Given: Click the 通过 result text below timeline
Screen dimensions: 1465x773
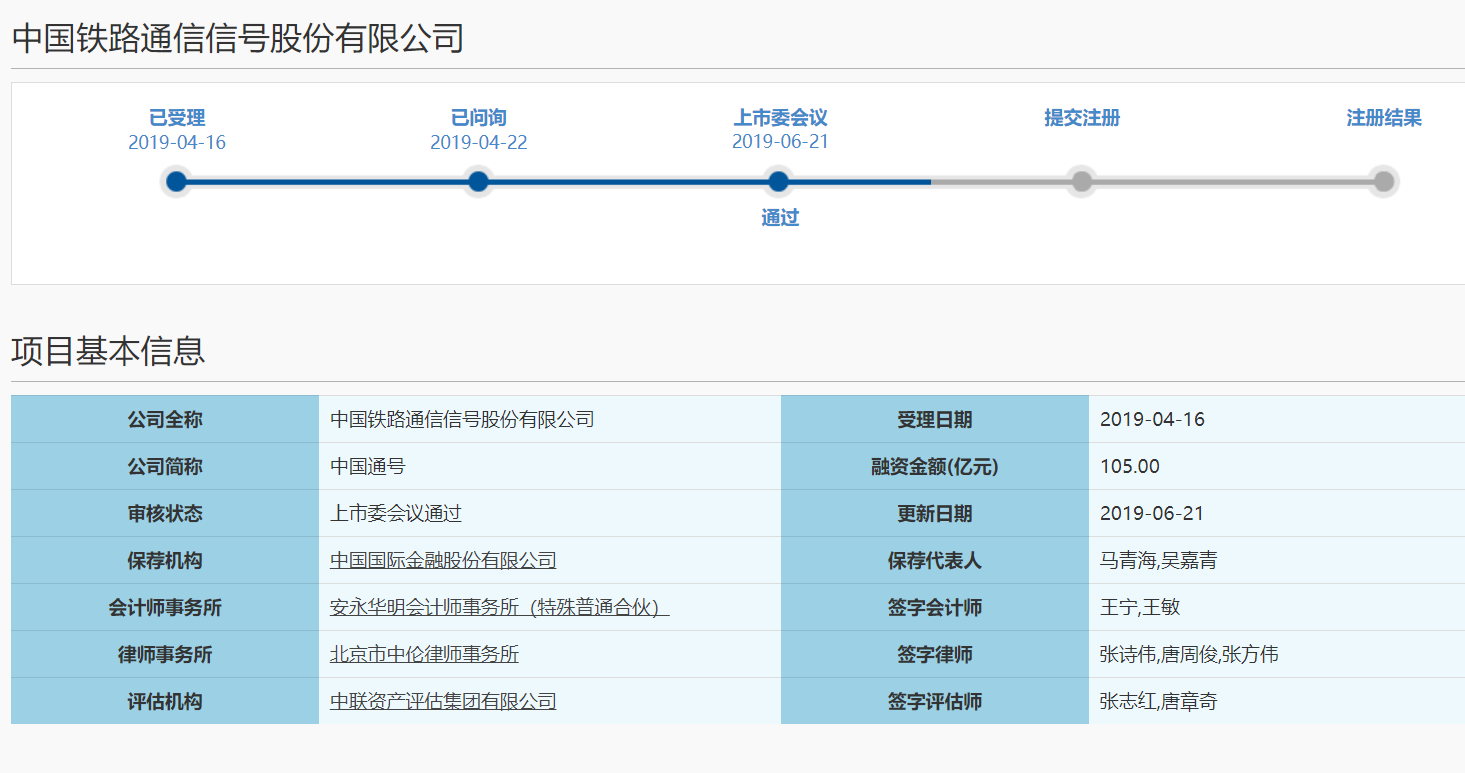Looking at the screenshot, I should coord(780,218).
